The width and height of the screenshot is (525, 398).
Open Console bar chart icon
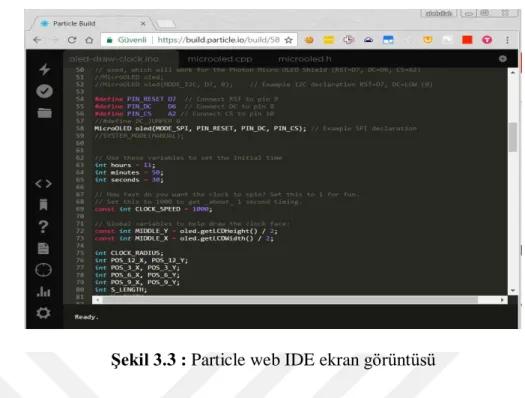44,292
